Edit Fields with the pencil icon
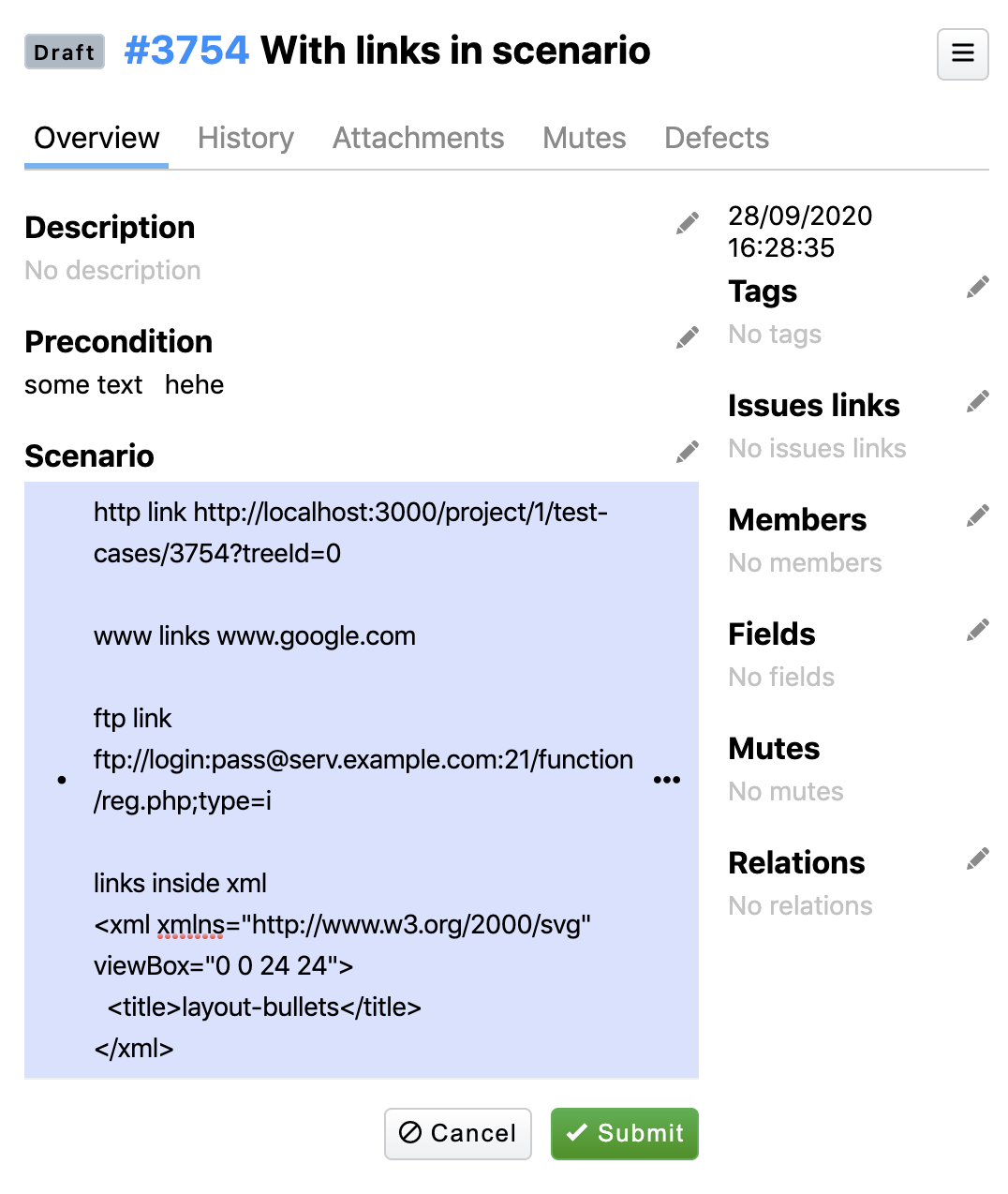Image resolution: width=1008 pixels, height=1194 pixels. (x=978, y=630)
